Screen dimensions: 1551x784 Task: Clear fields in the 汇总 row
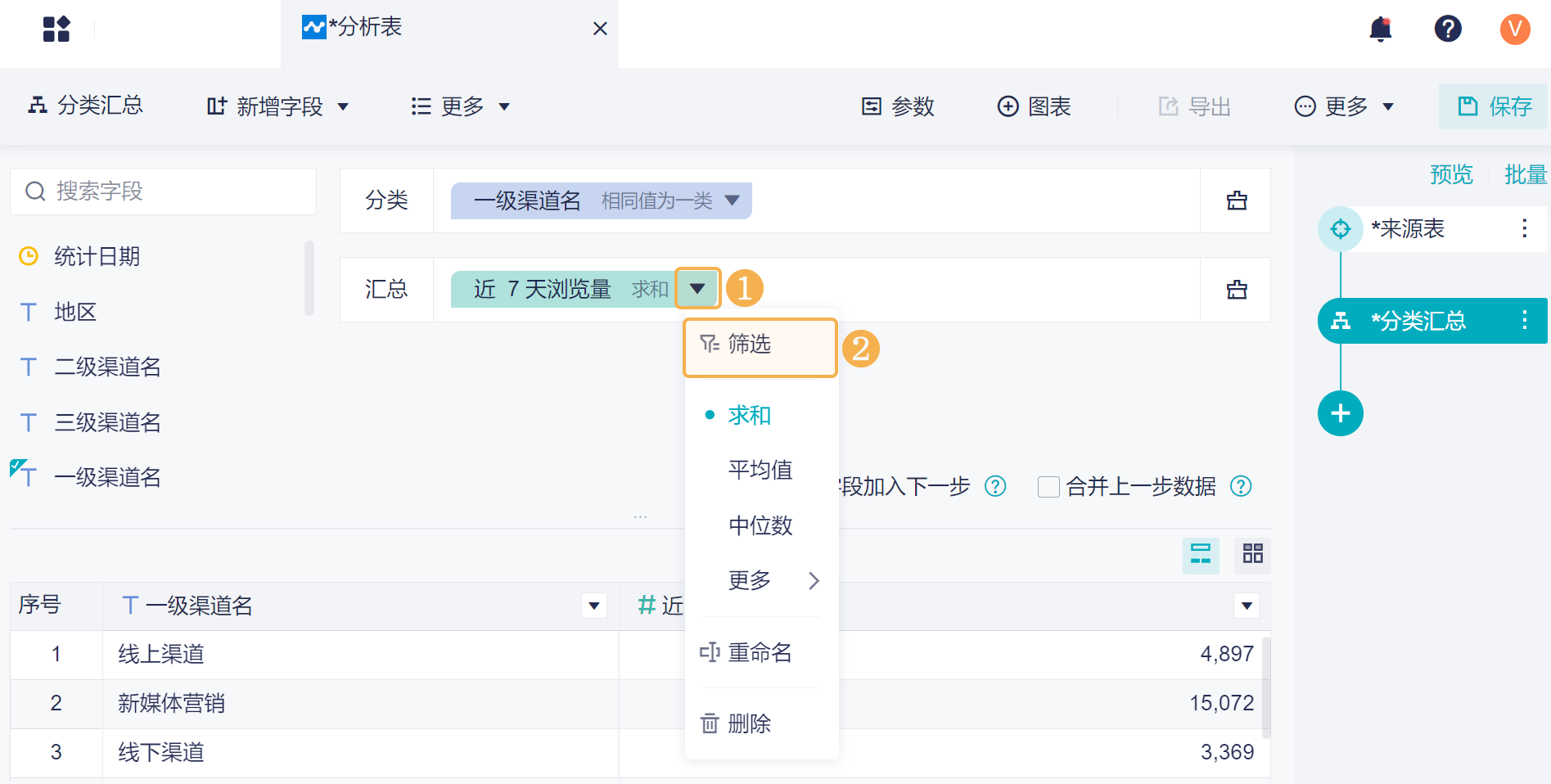1236,290
